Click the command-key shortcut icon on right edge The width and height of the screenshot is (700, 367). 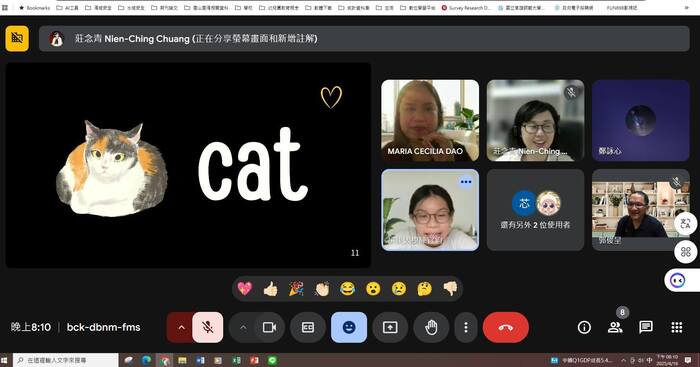(685, 252)
